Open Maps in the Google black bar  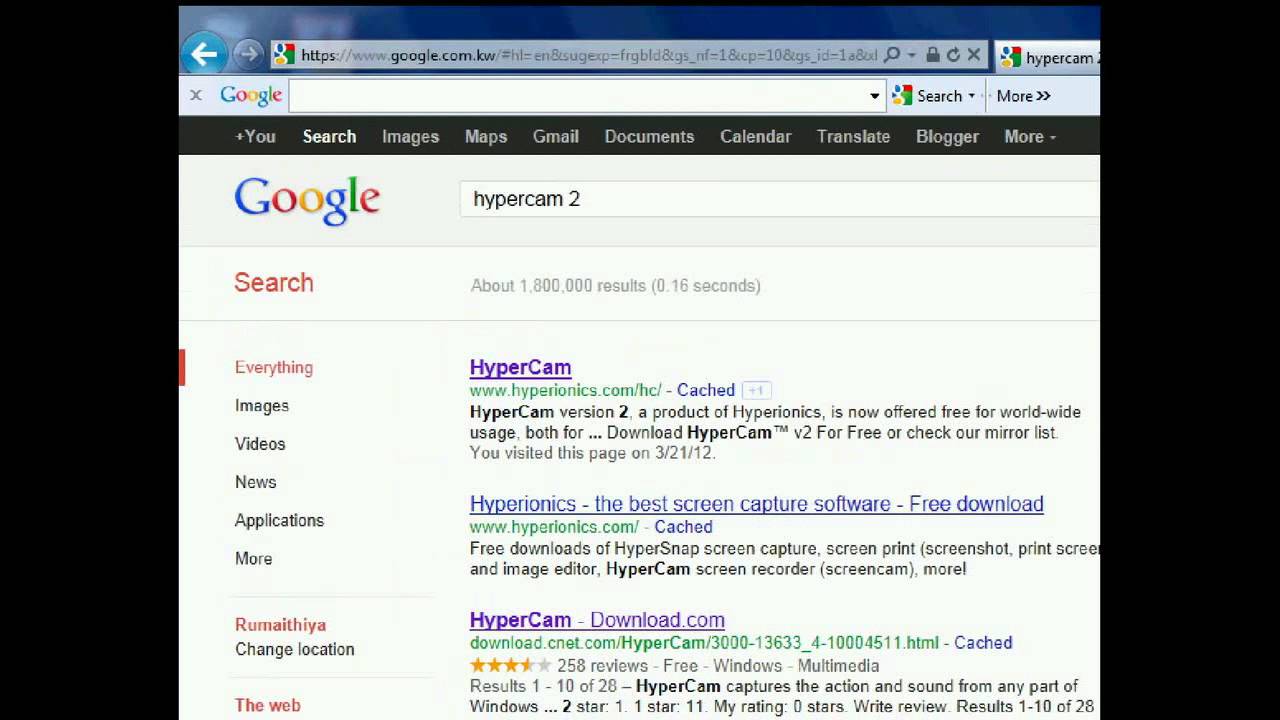tap(486, 137)
